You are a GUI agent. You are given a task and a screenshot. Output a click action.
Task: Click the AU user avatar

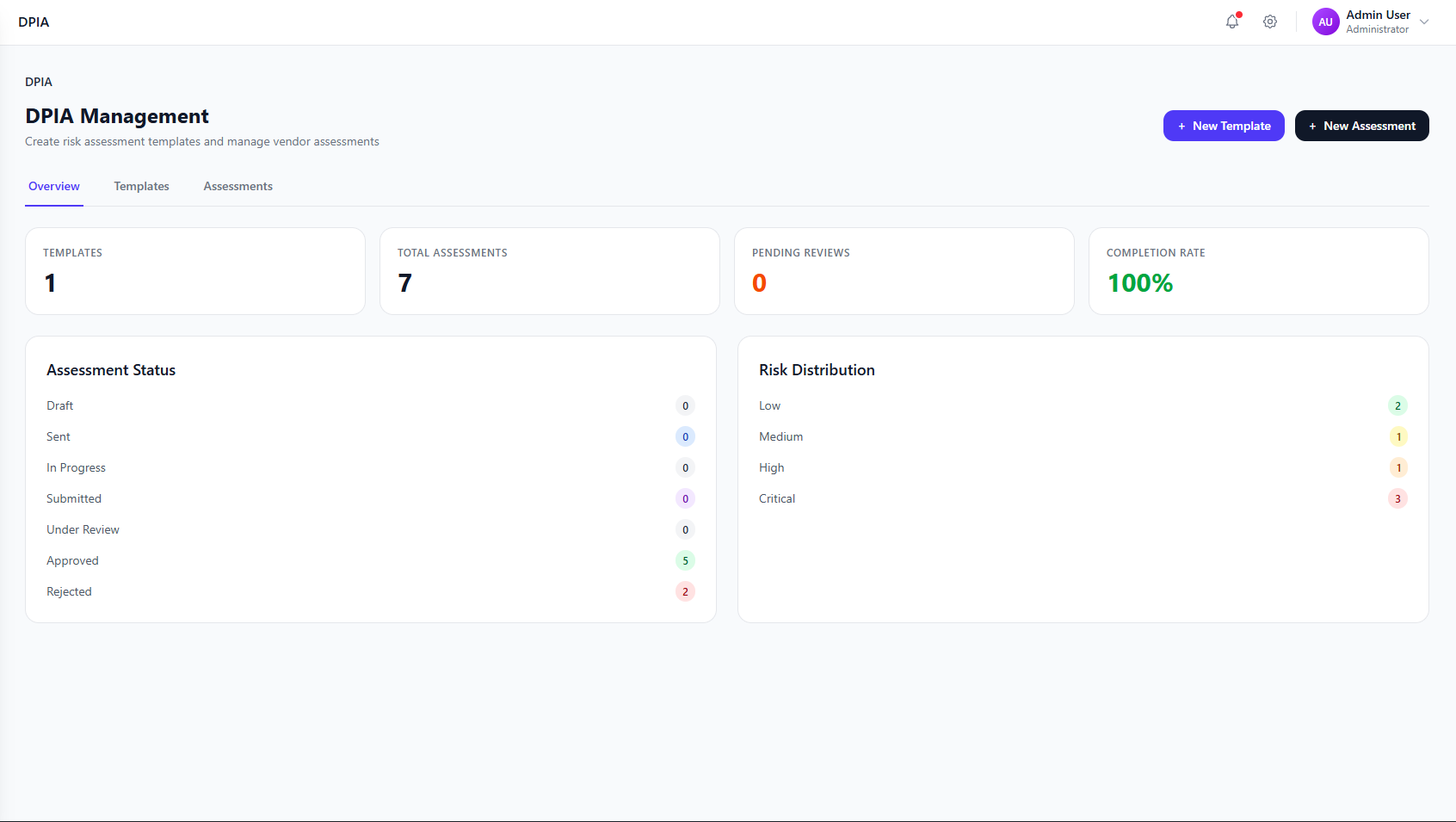(x=1325, y=22)
